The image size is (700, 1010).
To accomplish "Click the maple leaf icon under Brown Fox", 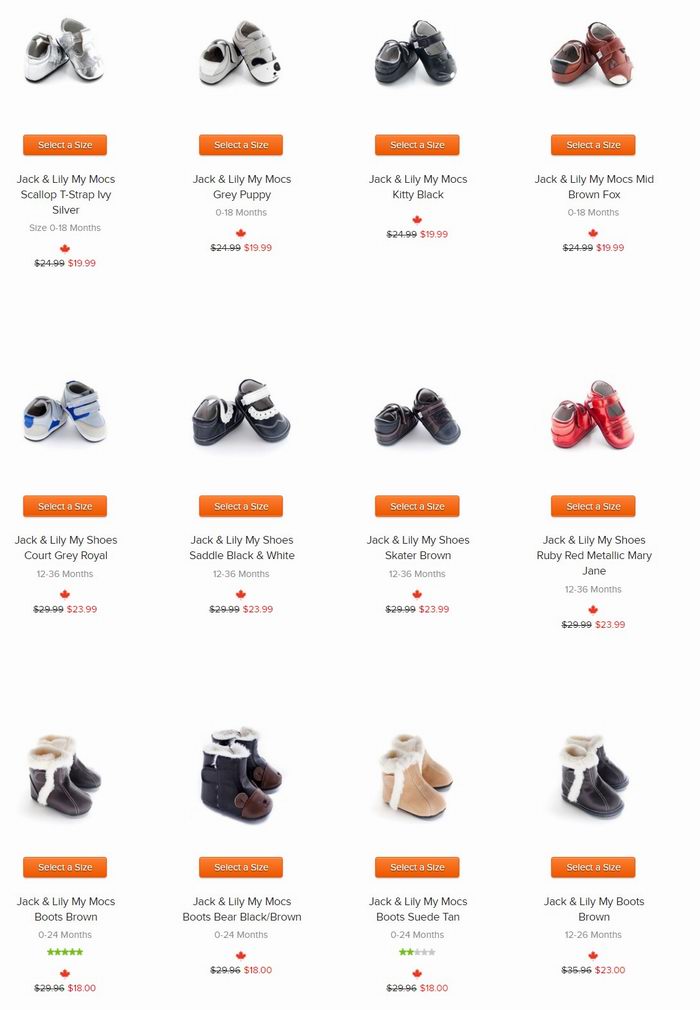I will [x=593, y=233].
